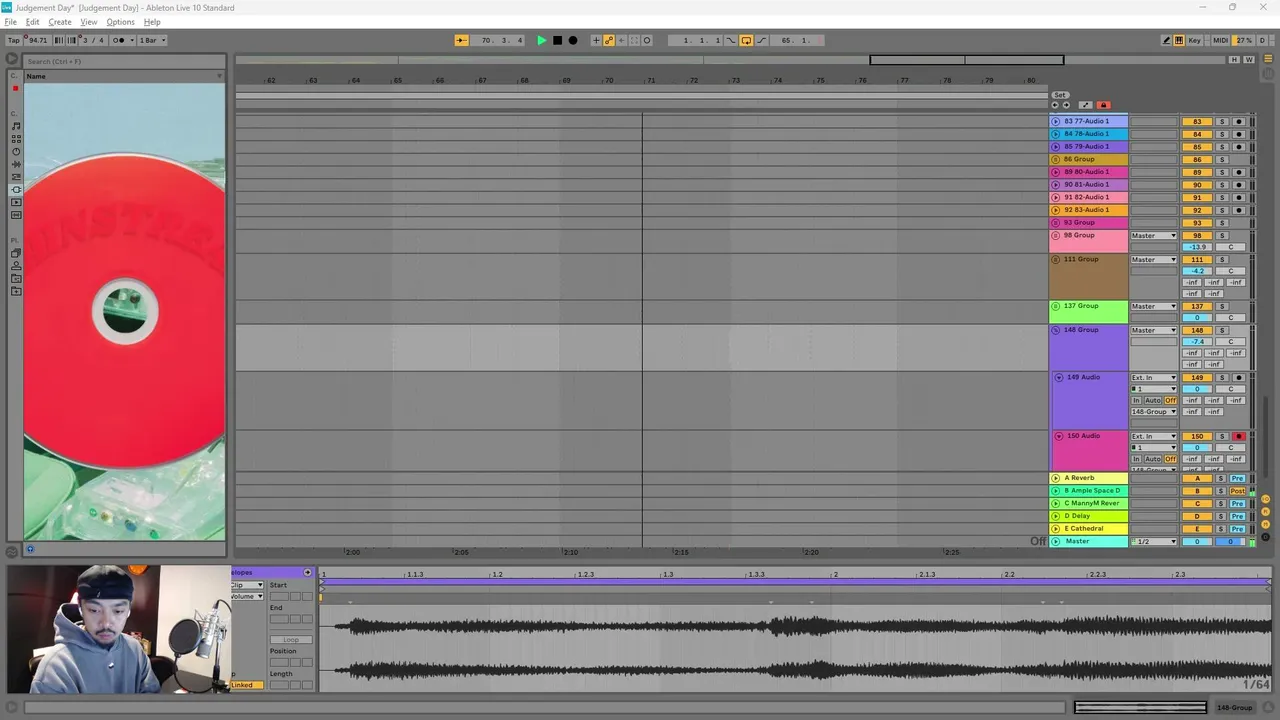This screenshot has width=1280, height=720.
Task: Click the 111 Group volume slider -4.2
Action: (1197, 271)
